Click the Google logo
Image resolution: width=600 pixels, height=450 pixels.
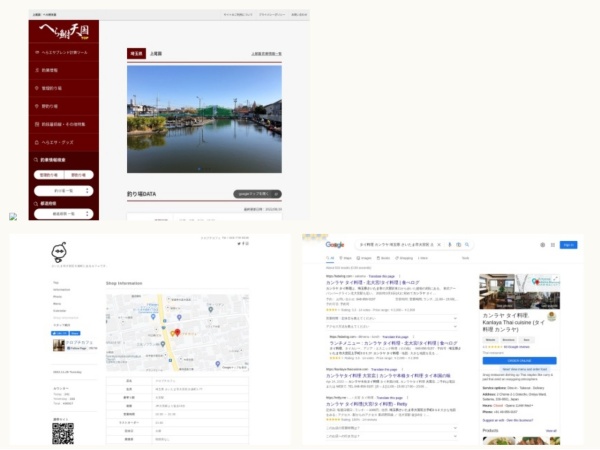tap(335, 245)
